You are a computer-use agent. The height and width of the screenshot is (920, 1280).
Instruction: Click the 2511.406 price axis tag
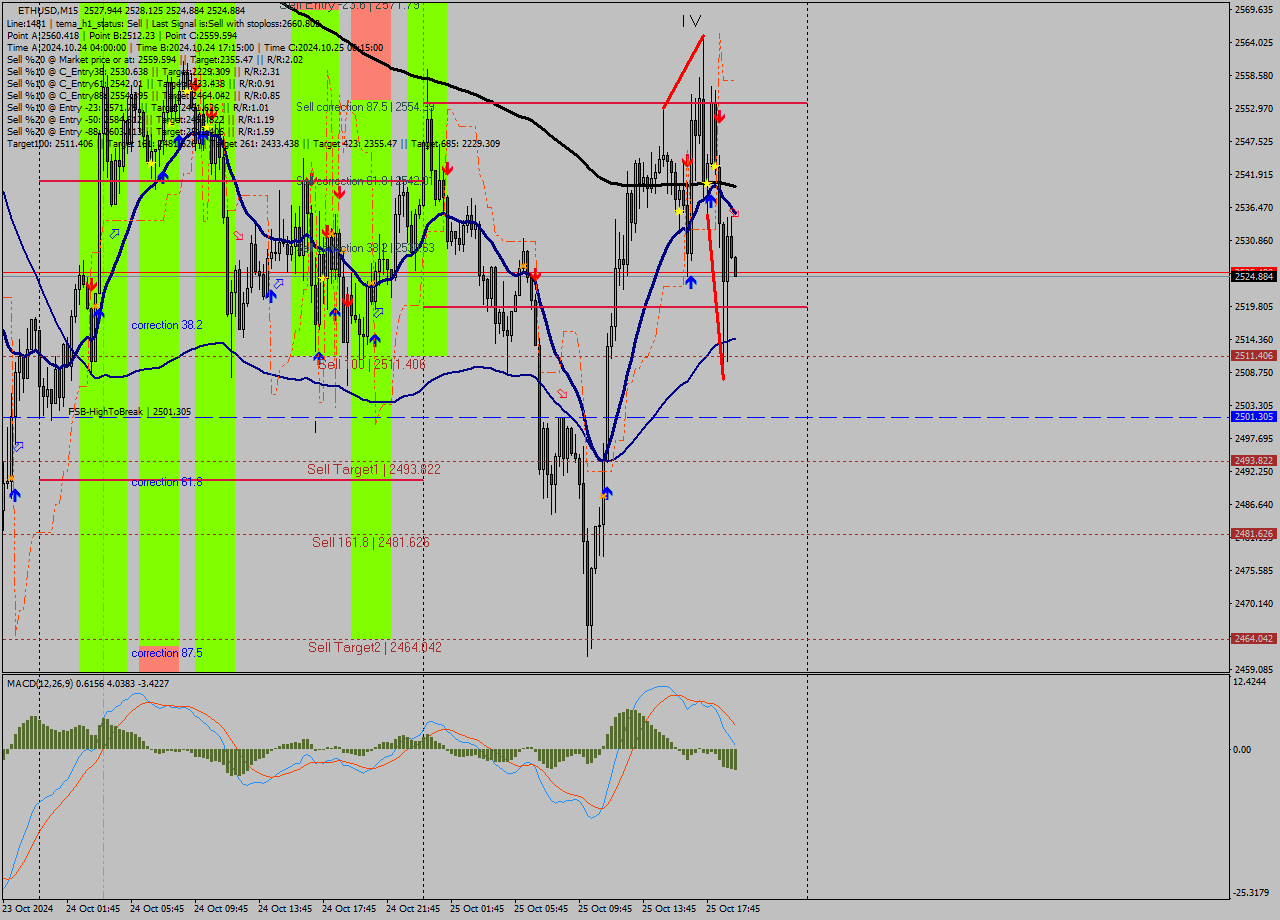1254,356
